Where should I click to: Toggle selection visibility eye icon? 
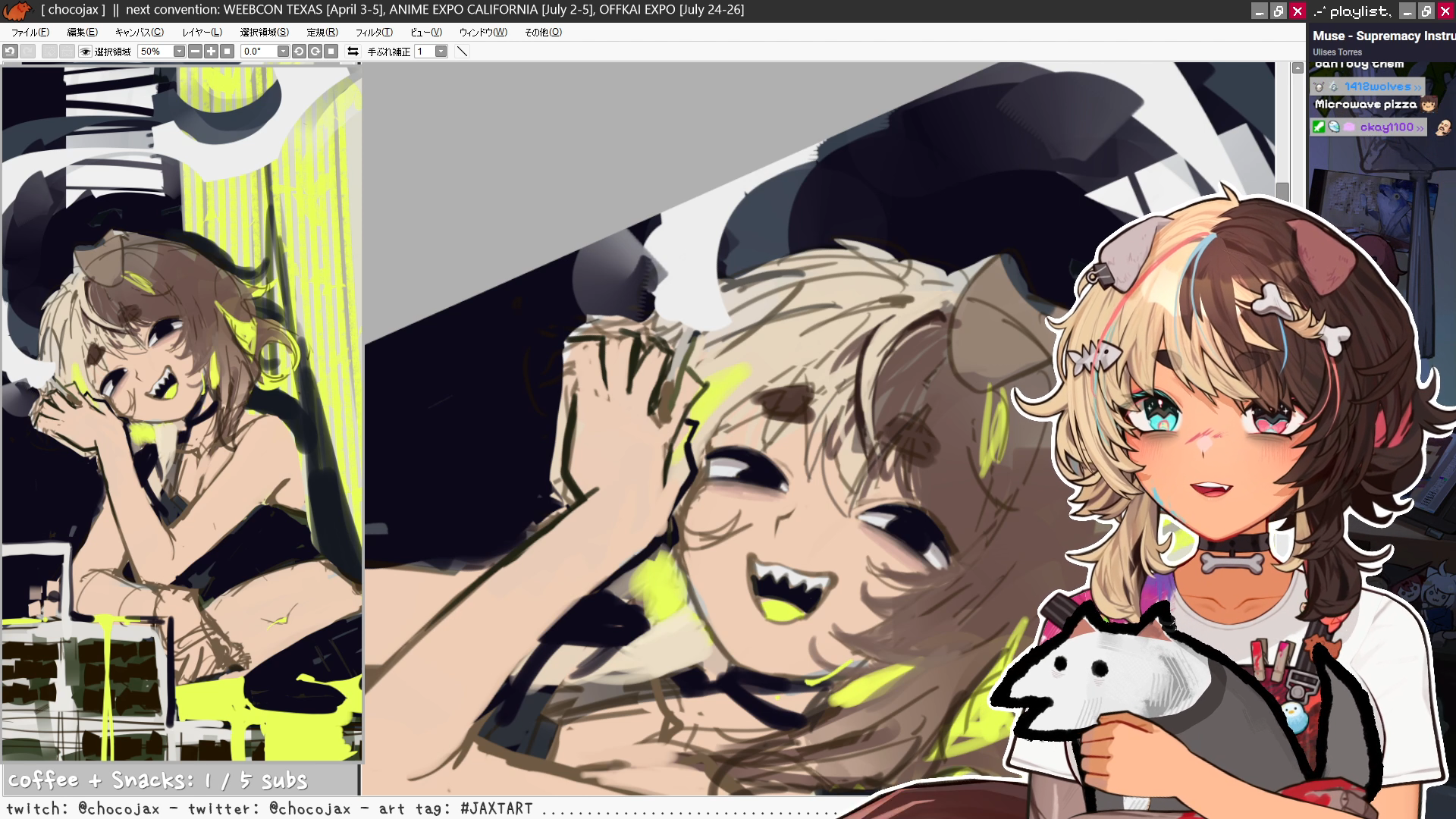click(86, 52)
